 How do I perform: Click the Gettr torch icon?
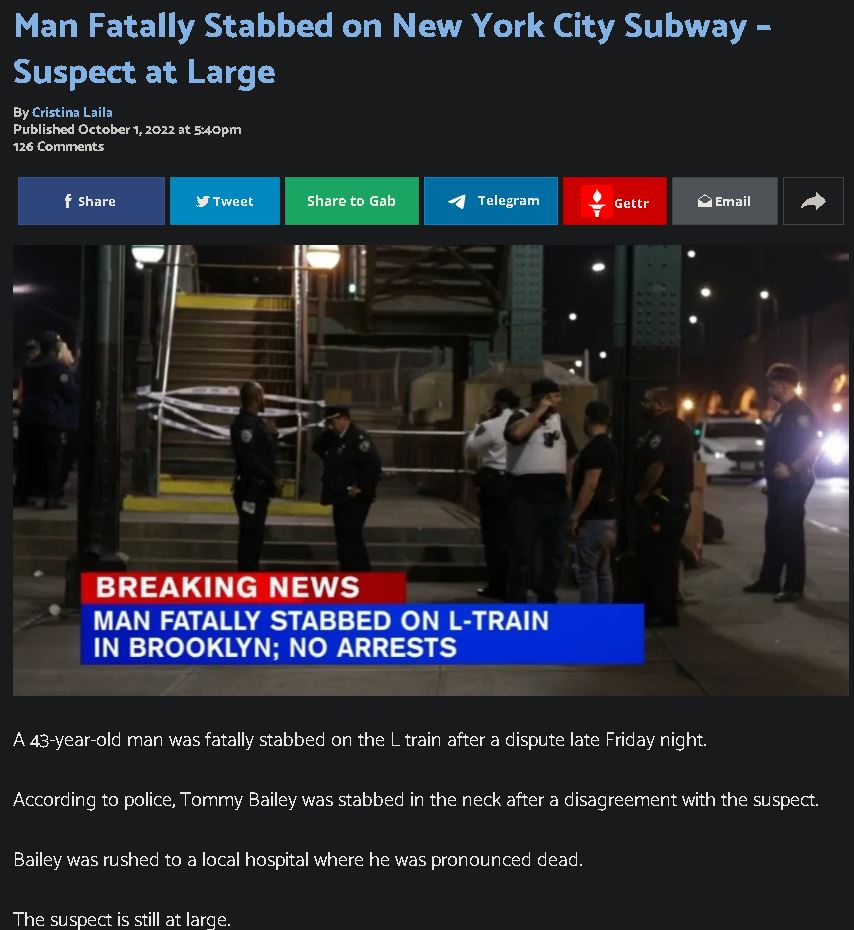click(597, 202)
